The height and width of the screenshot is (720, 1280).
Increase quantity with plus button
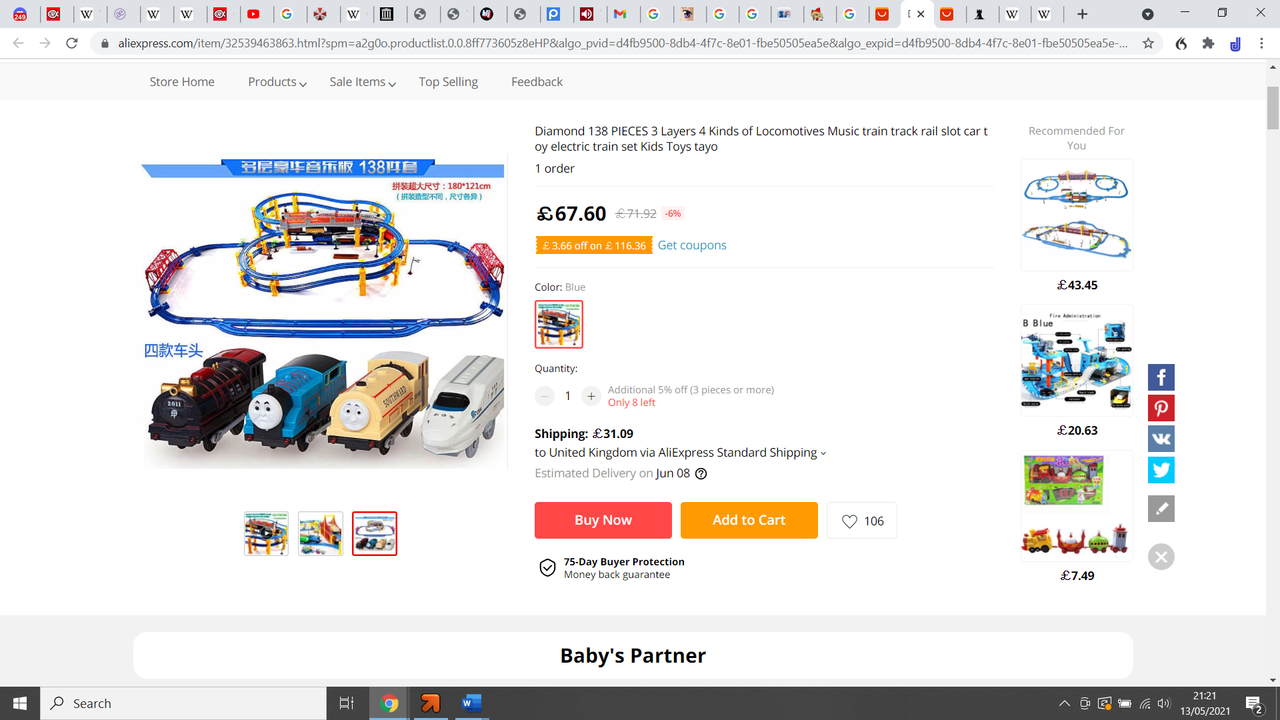591,396
